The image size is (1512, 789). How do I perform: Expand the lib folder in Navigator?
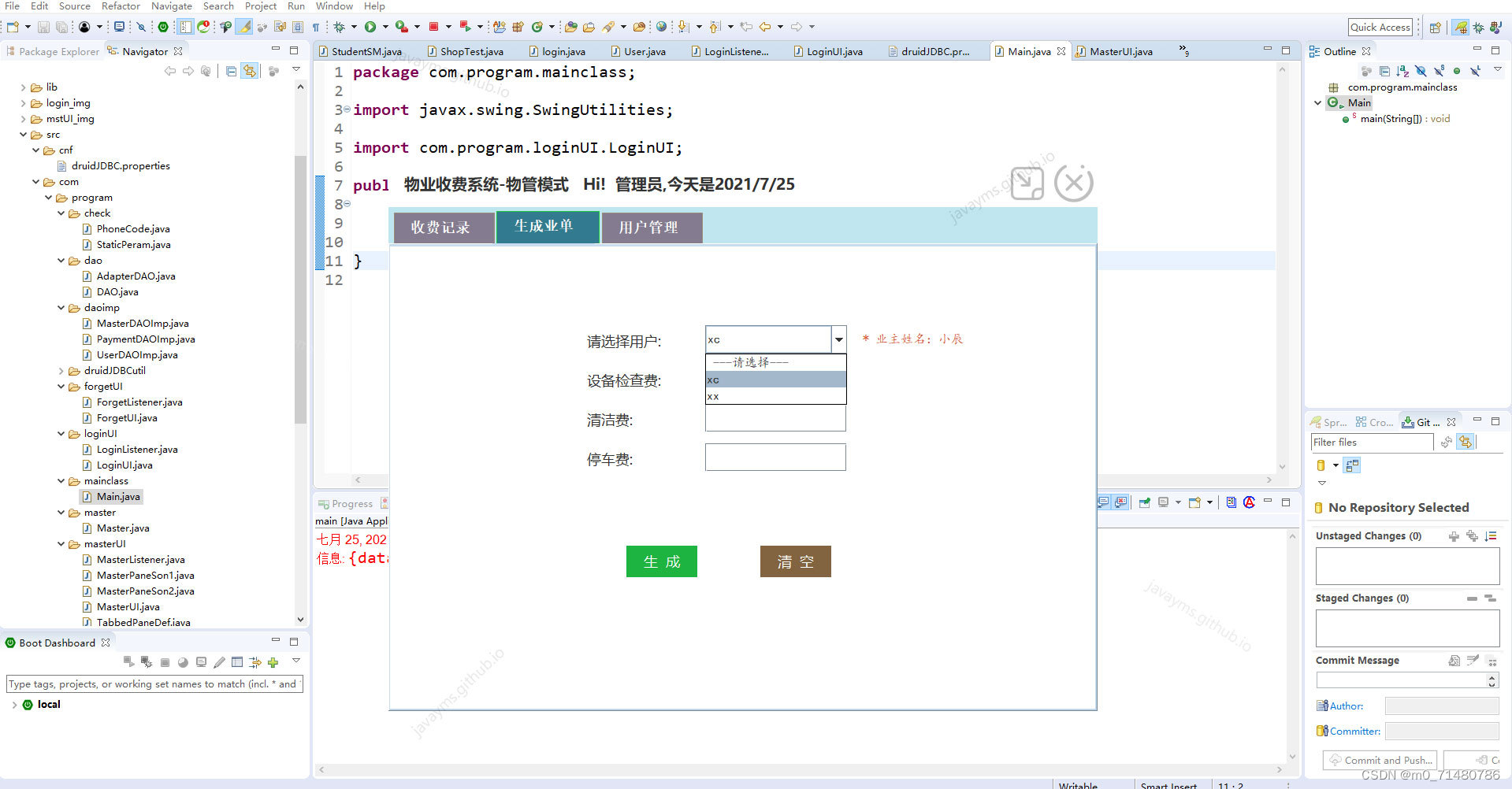click(23, 87)
